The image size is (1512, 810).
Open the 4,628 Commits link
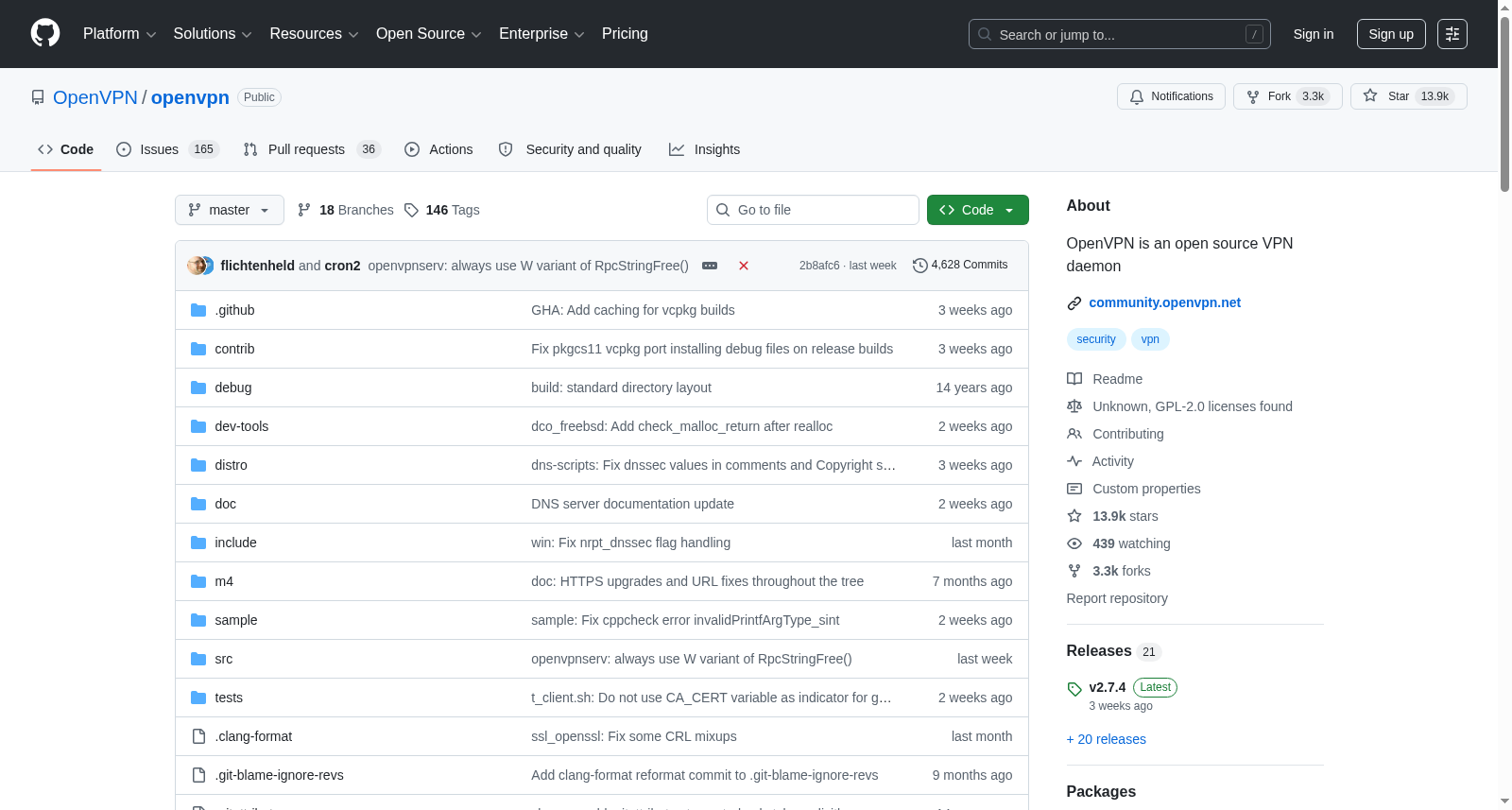tap(960, 265)
